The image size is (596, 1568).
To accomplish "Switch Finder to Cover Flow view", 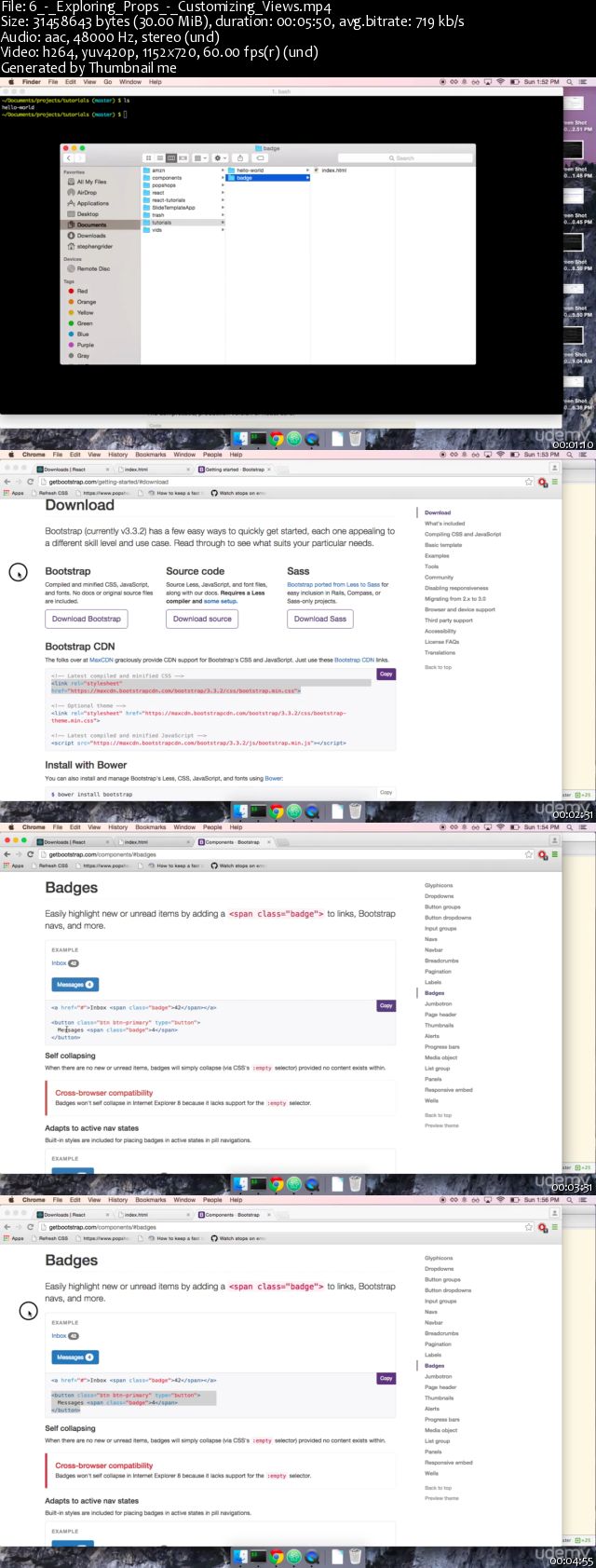I will [x=183, y=157].
